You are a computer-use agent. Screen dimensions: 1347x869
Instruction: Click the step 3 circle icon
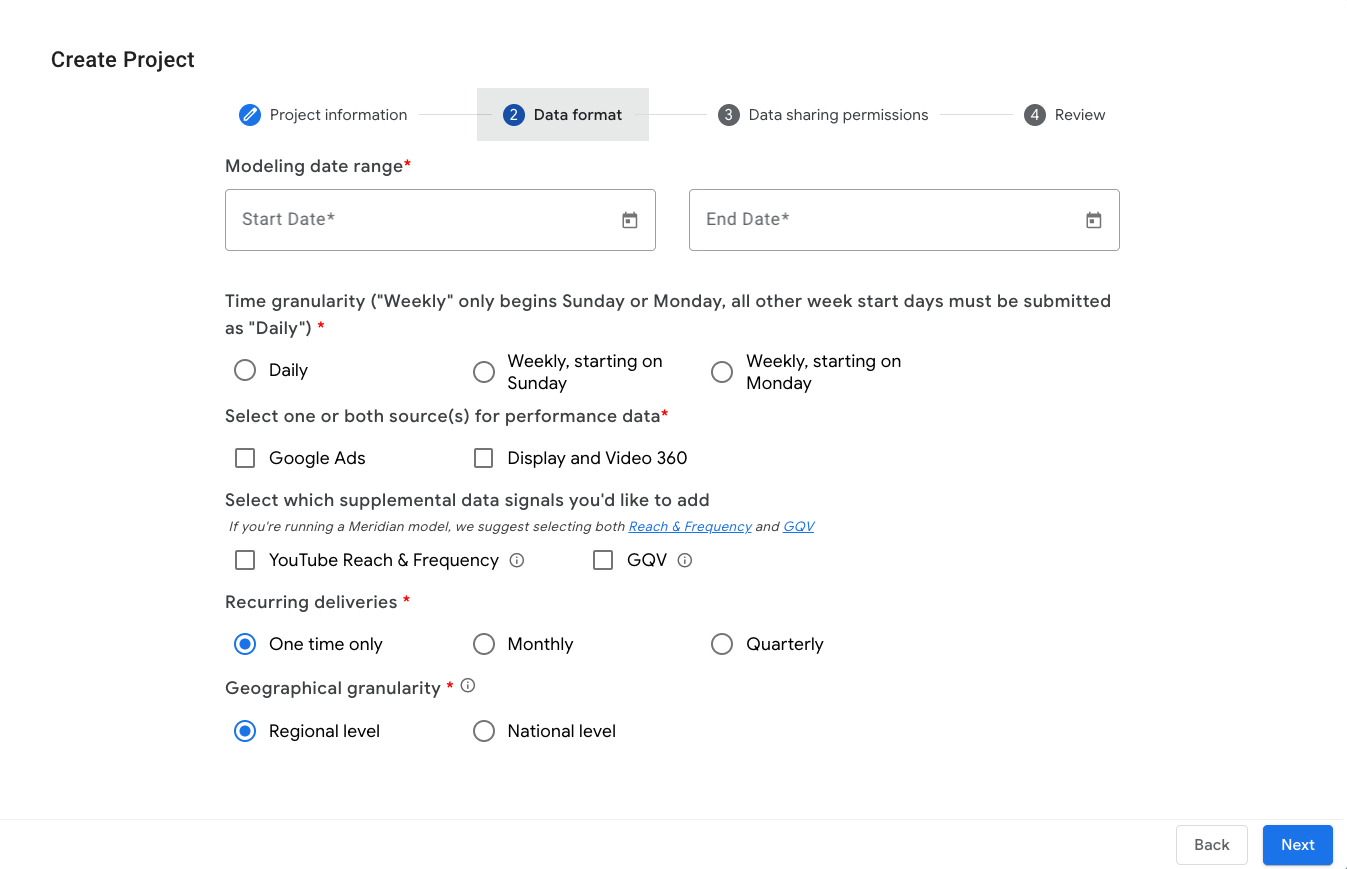728,114
